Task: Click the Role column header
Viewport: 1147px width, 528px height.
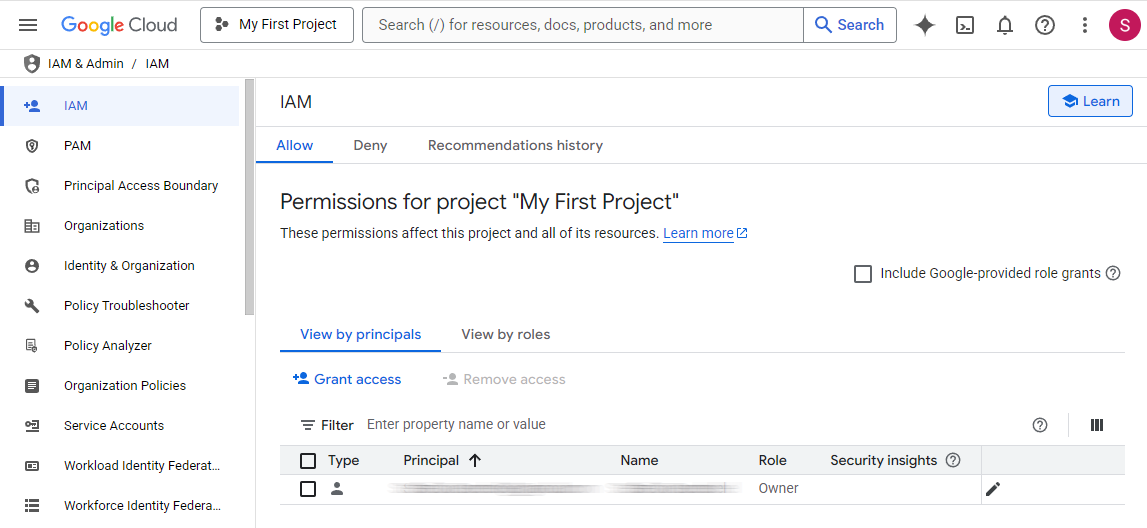Action: point(772,461)
